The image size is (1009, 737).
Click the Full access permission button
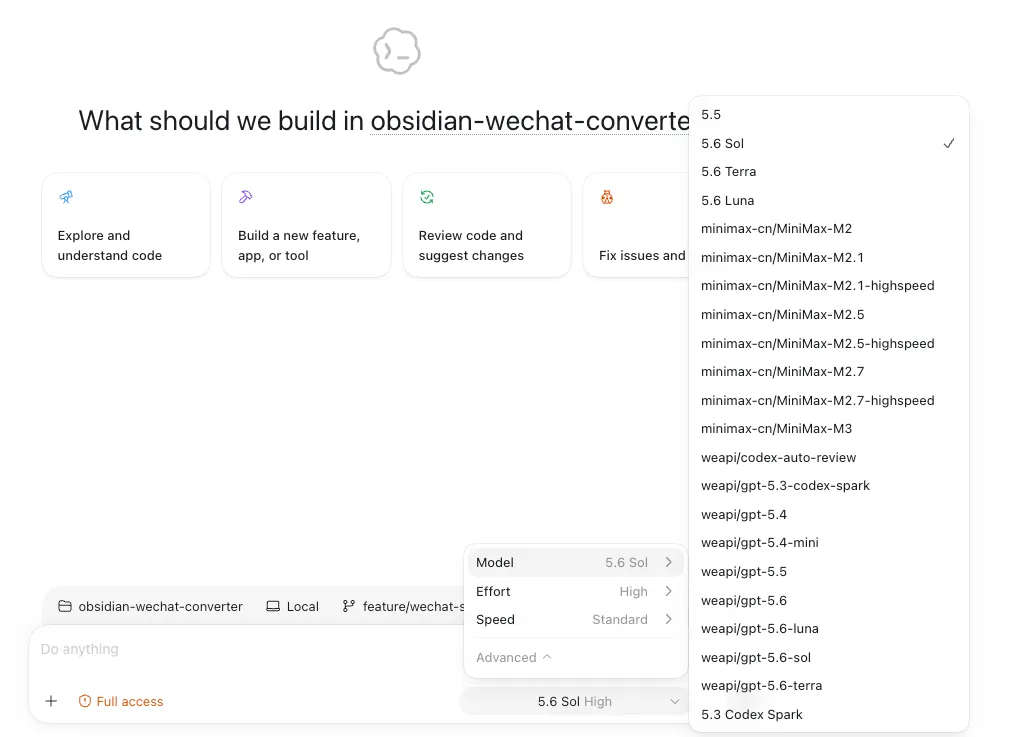tap(120, 702)
